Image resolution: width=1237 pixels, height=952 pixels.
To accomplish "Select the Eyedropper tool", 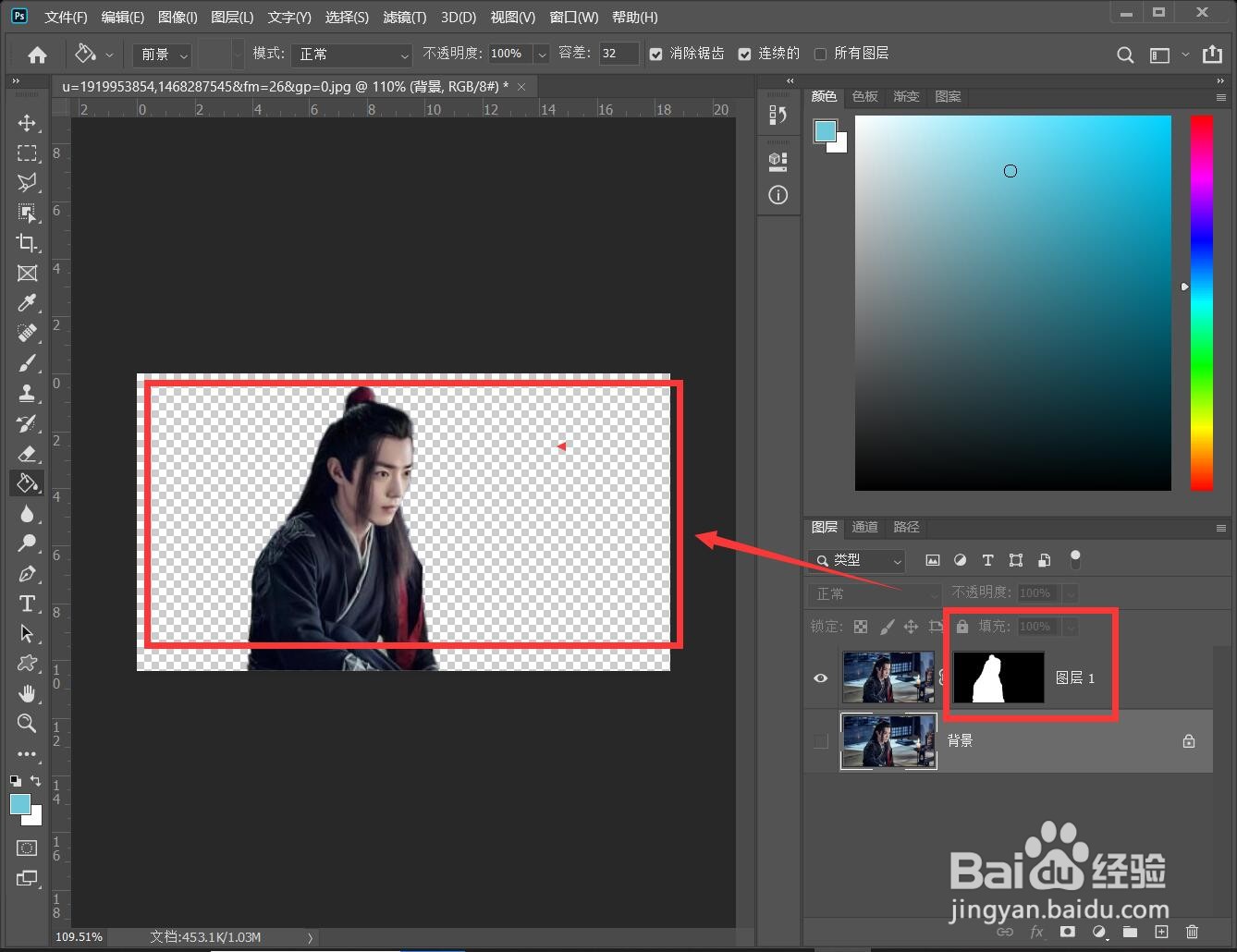I will point(27,303).
